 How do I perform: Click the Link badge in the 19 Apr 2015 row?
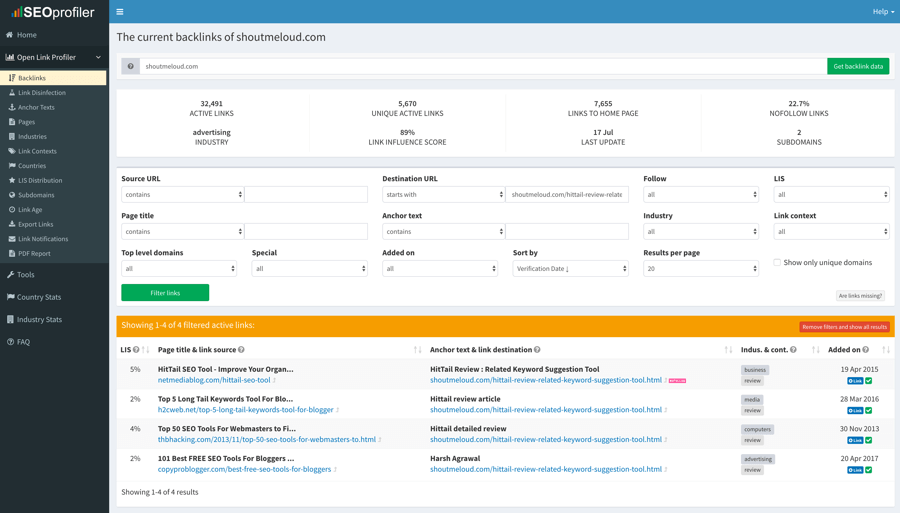(855, 381)
